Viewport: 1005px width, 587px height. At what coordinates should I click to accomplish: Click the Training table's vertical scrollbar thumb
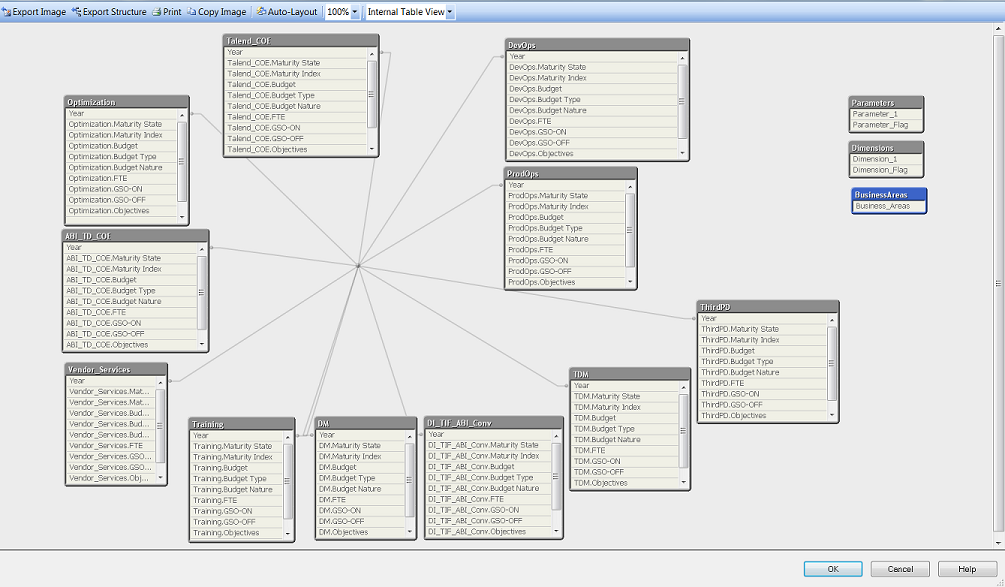pyautogui.click(x=288, y=481)
